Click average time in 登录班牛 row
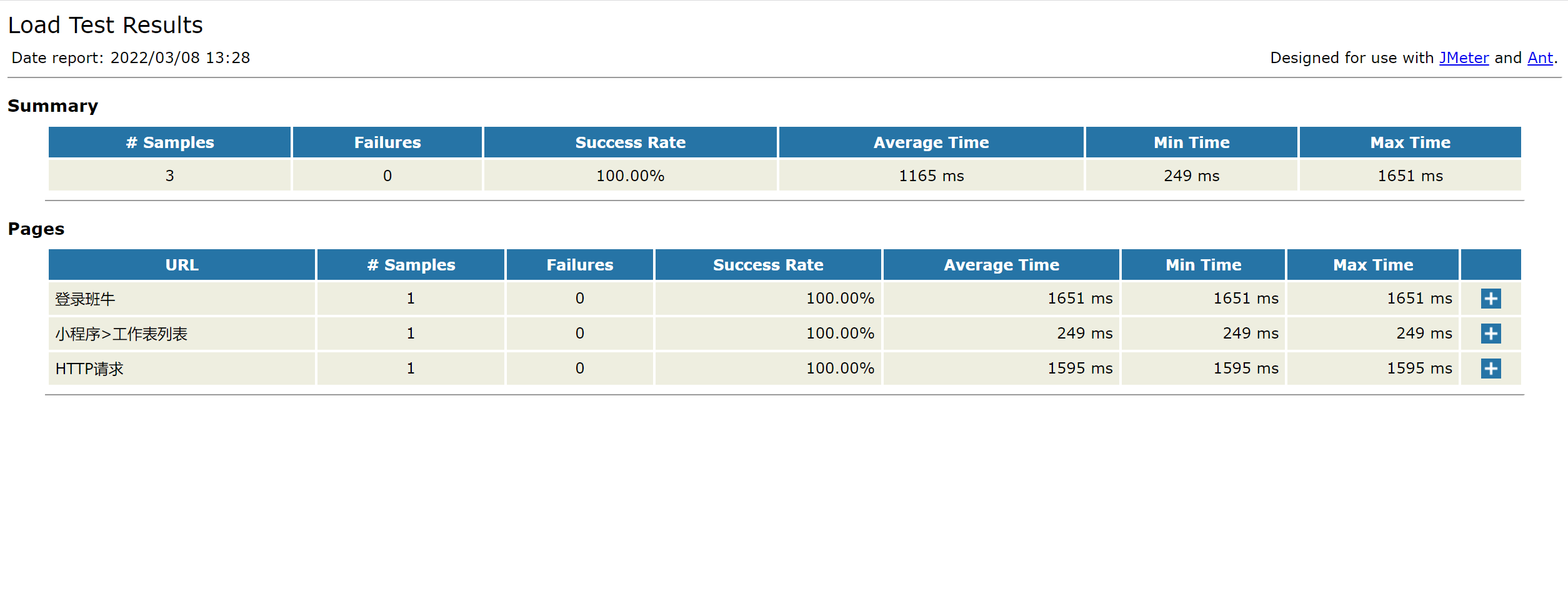The height and width of the screenshot is (609, 1568). [1001, 299]
